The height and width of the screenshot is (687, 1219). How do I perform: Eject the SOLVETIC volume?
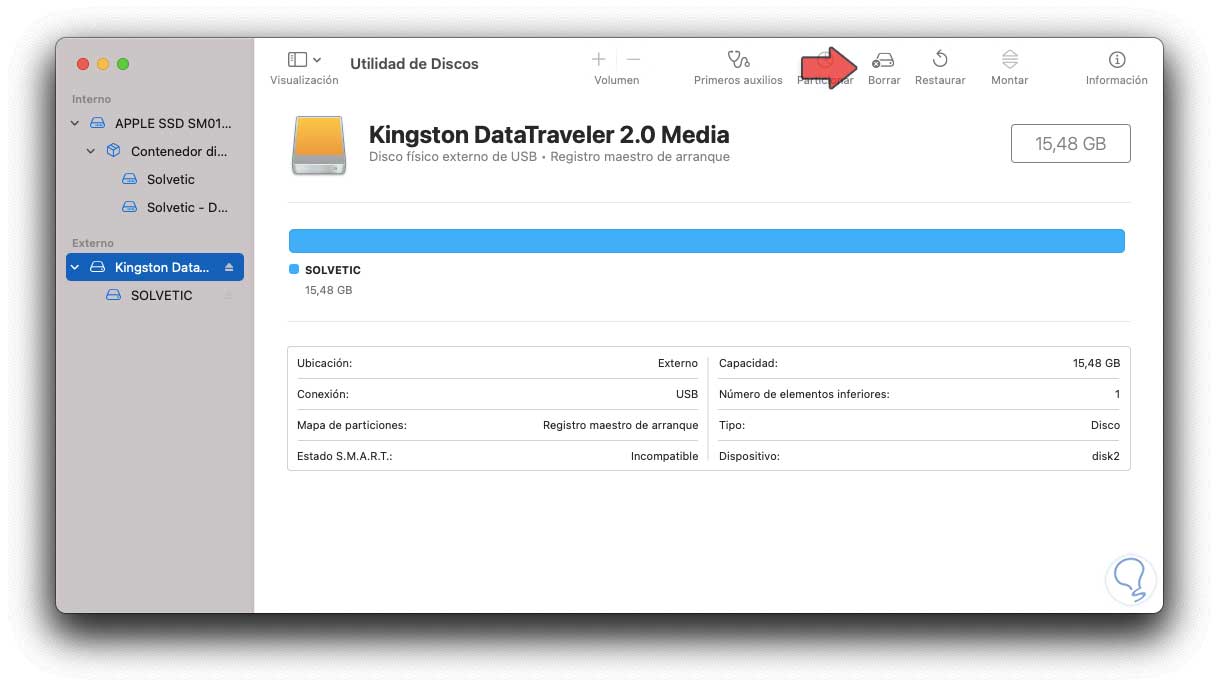[x=229, y=295]
